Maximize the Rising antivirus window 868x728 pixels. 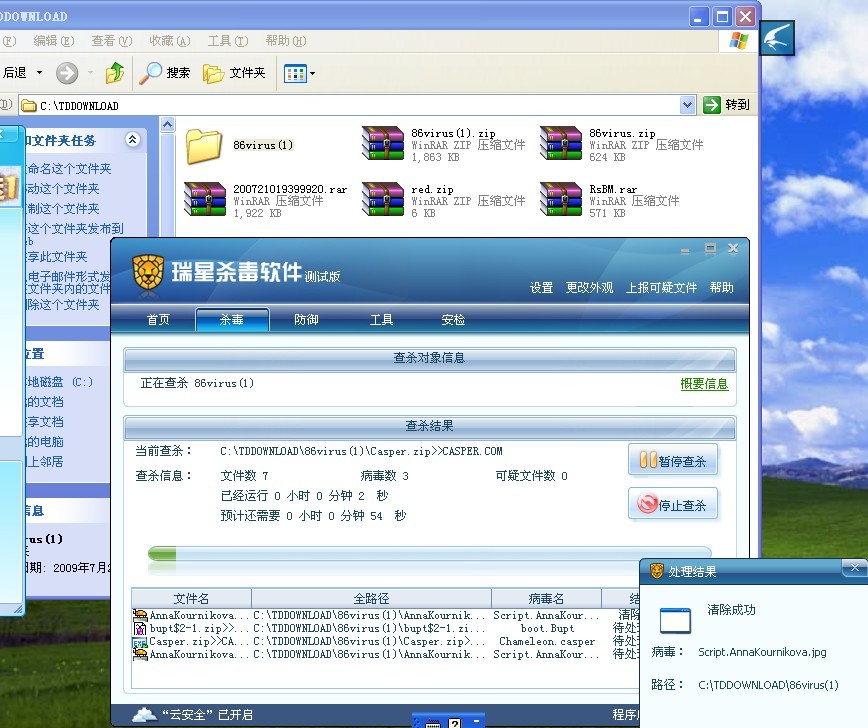point(710,249)
